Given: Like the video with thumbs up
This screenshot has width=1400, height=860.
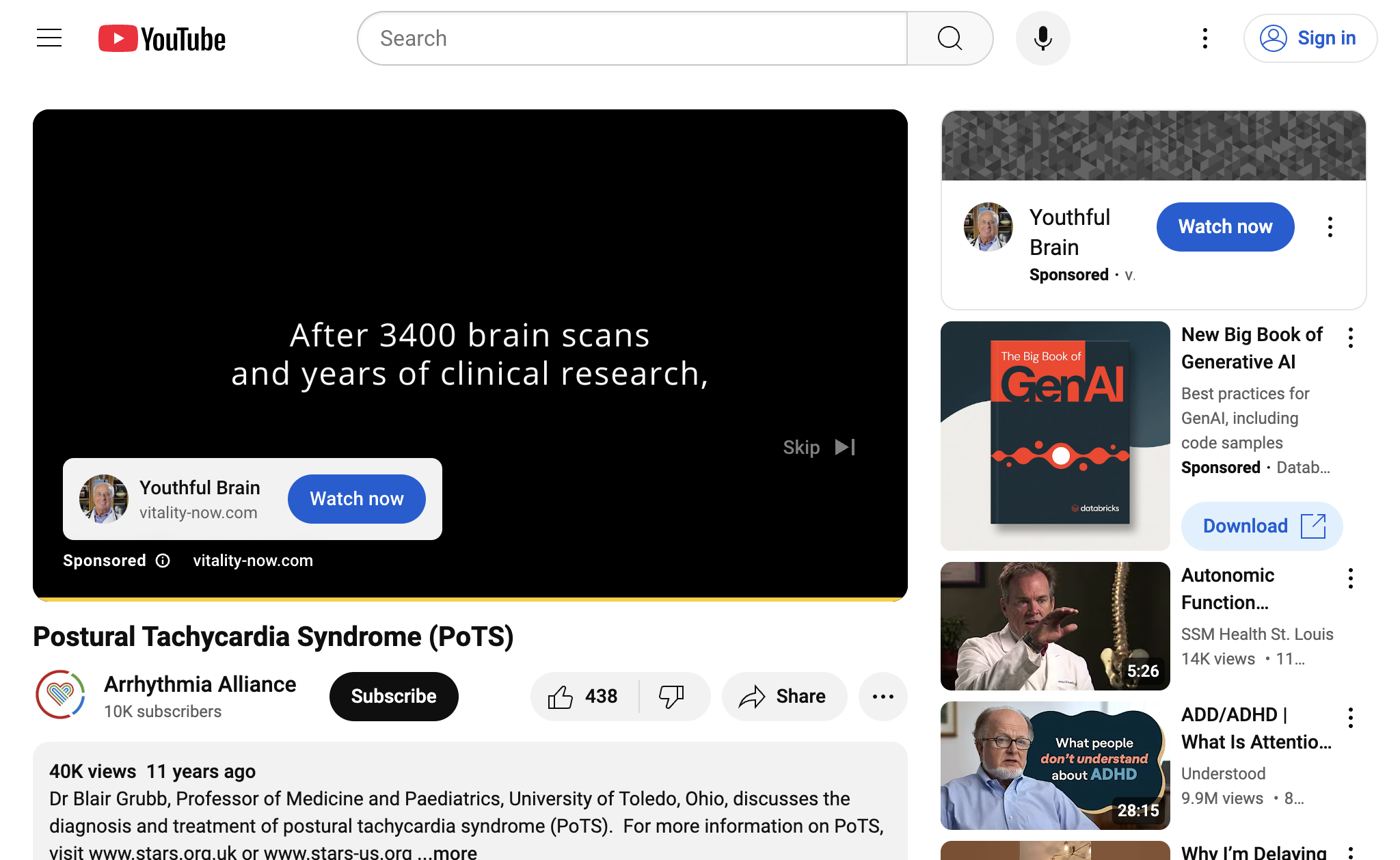Looking at the screenshot, I should point(584,696).
